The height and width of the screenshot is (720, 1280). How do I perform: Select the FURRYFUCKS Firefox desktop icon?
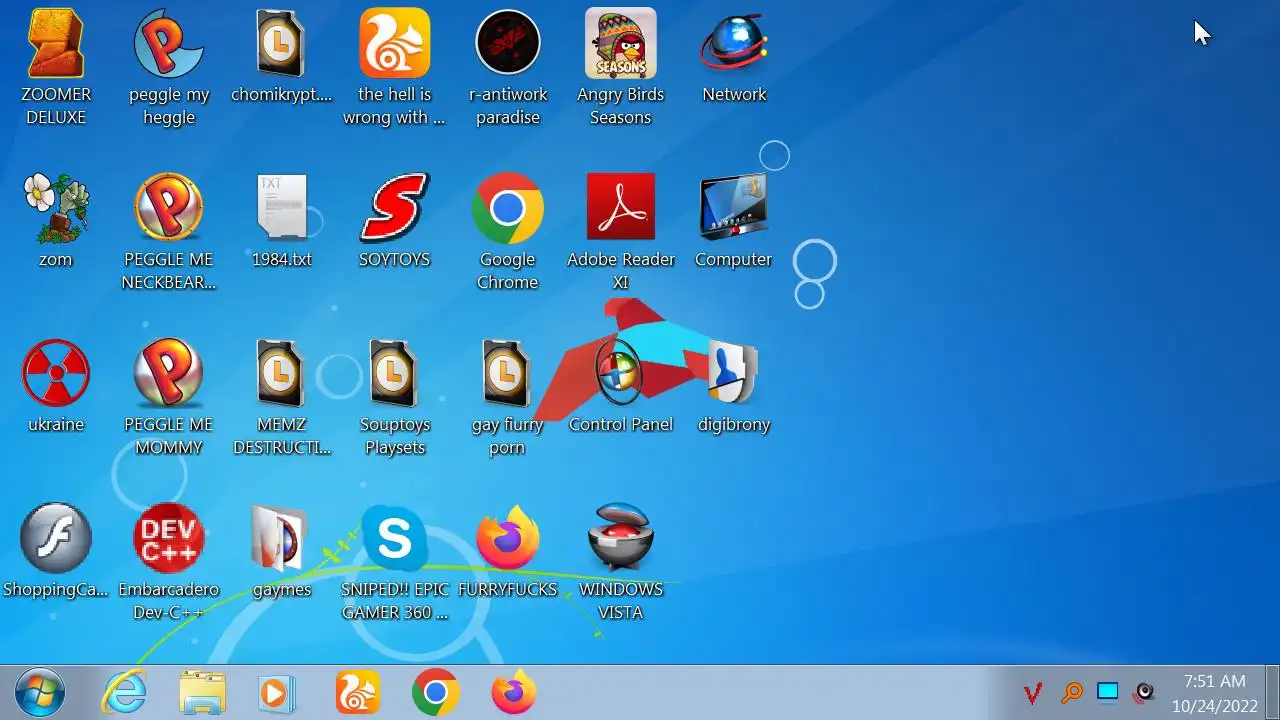[508, 538]
